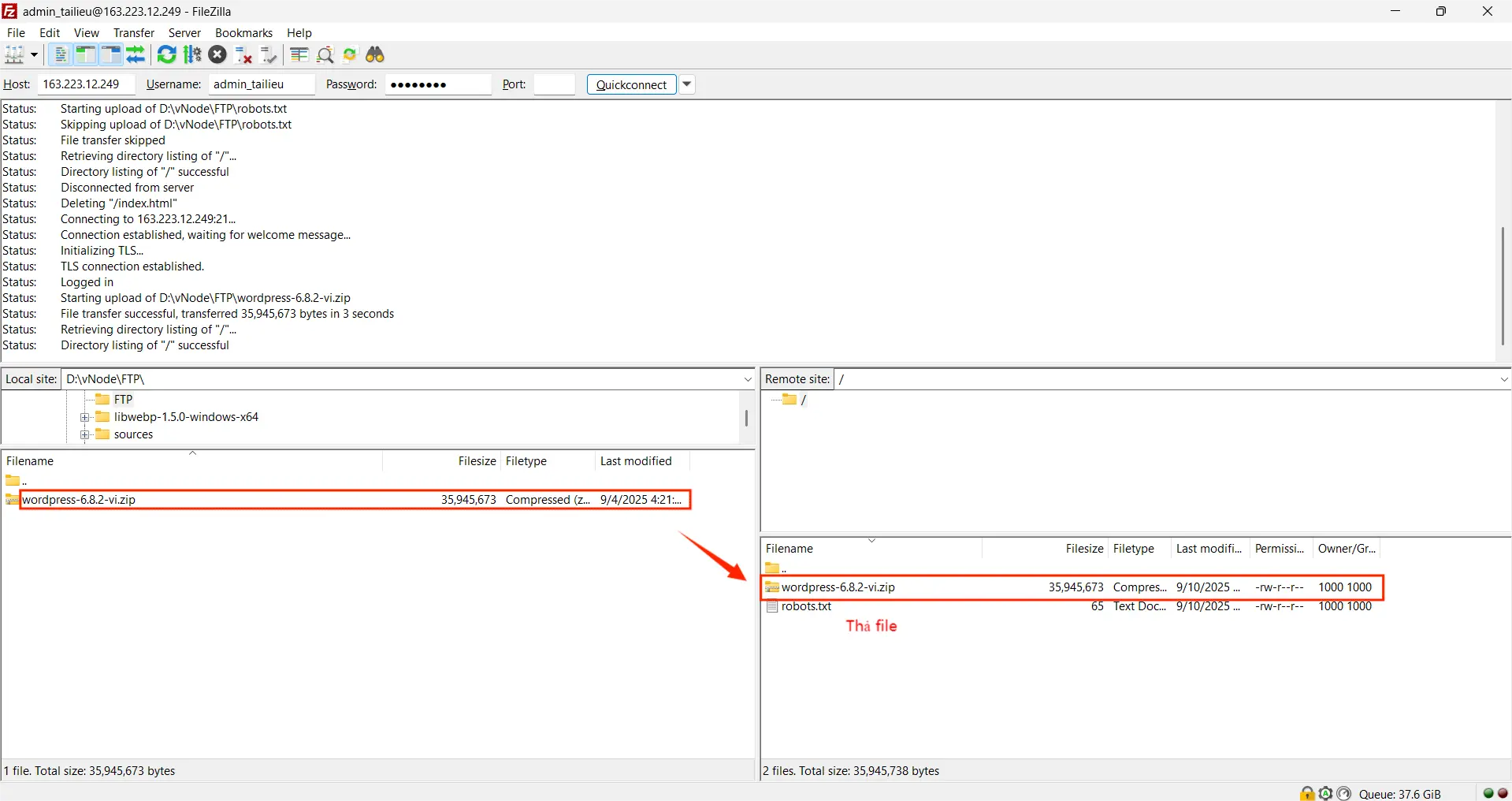Open the View menu

coord(87,32)
